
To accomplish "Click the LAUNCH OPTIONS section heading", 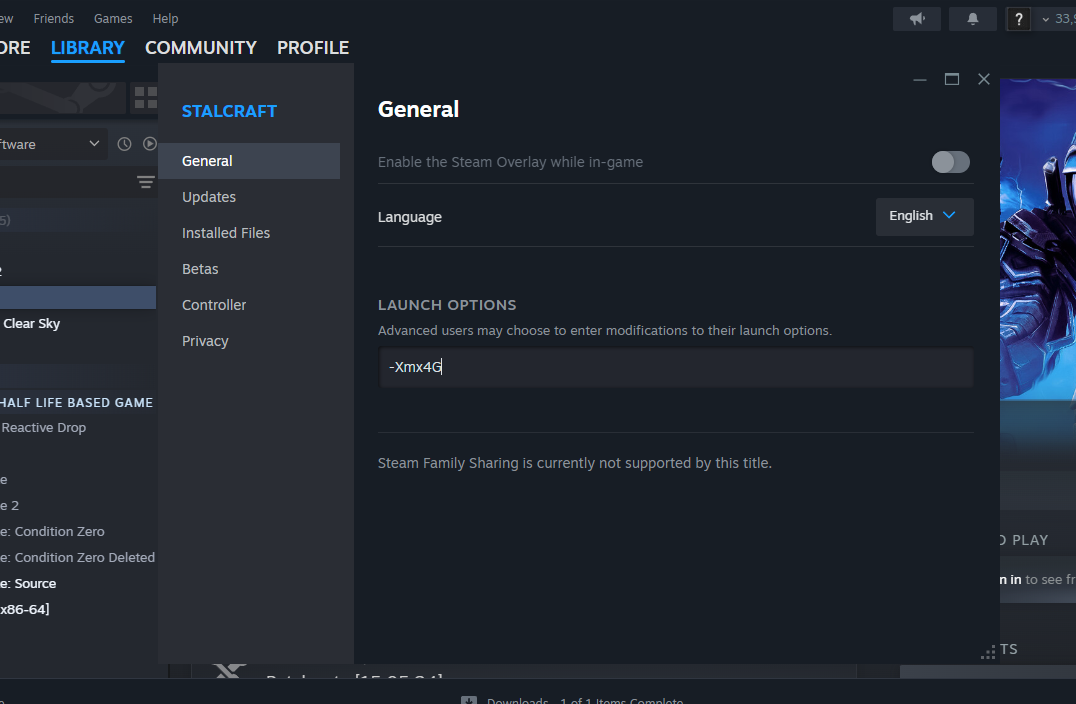I will pyautogui.click(x=447, y=305).
